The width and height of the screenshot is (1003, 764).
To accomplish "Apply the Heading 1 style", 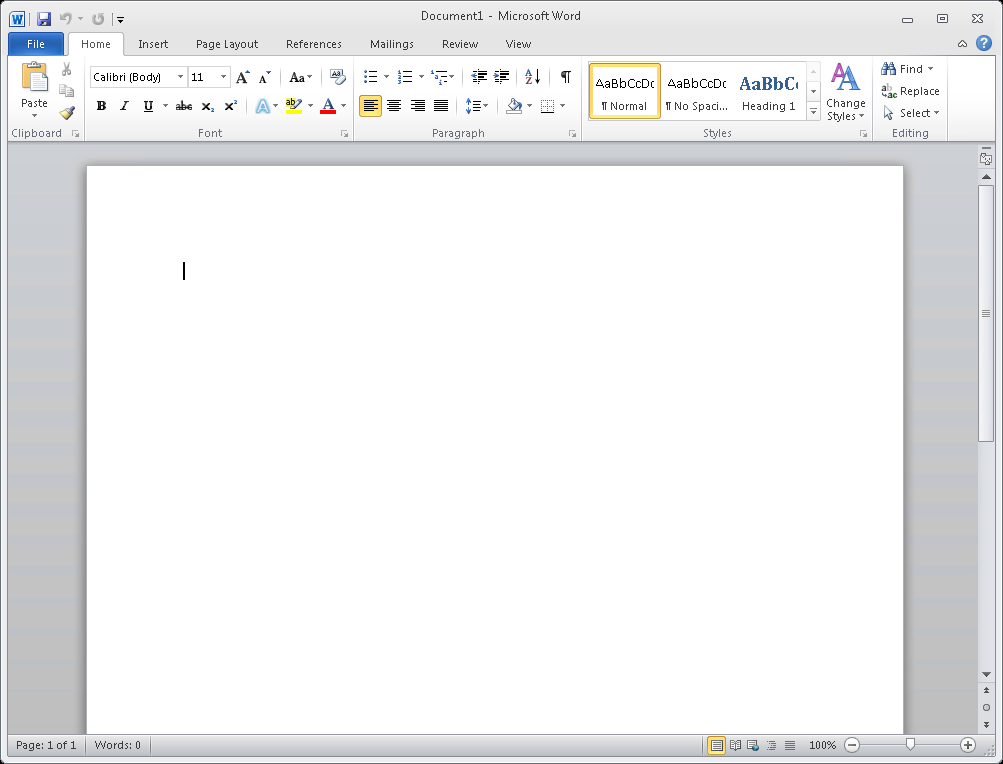I will pos(769,91).
